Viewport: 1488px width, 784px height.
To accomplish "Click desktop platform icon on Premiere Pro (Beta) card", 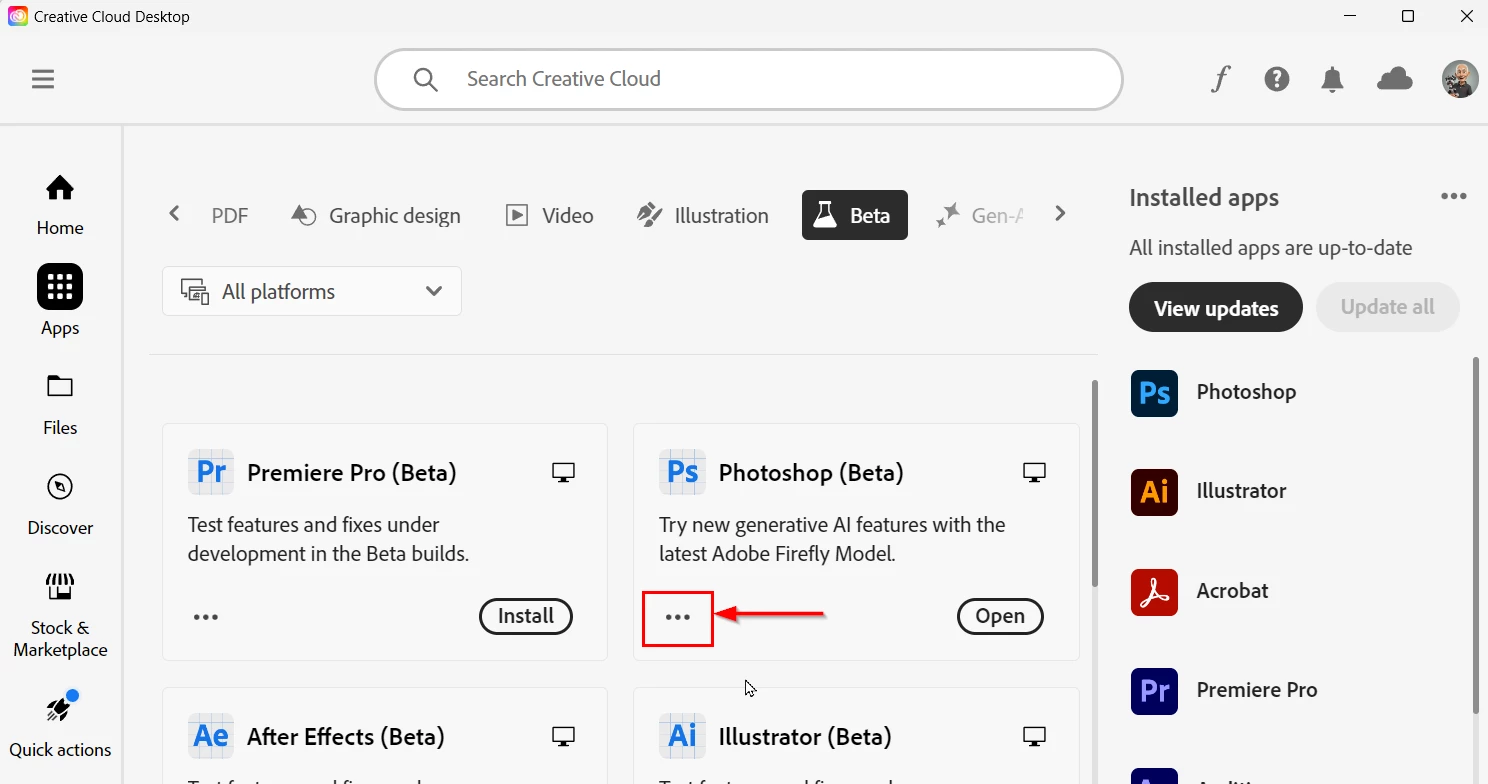I will pyautogui.click(x=564, y=472).
